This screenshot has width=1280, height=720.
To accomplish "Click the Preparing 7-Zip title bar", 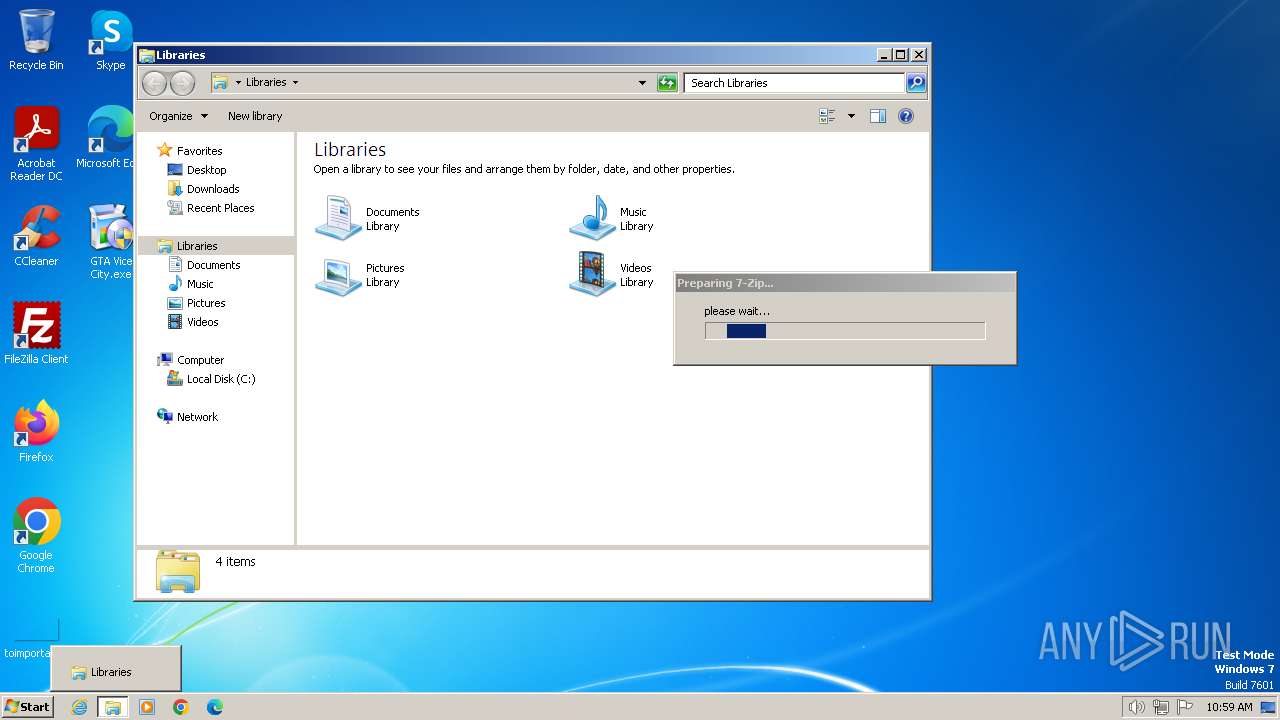I will [x=845, y=283].
